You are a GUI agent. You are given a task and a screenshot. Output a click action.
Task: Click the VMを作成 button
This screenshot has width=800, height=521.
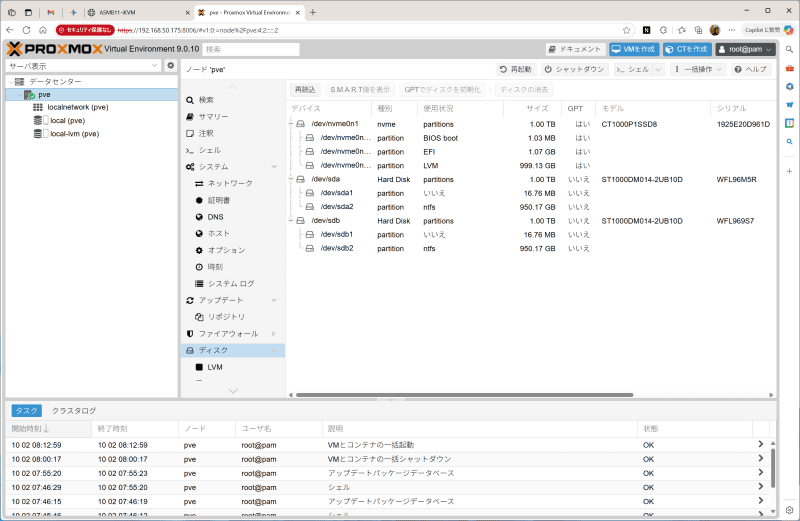coord(634,49)
